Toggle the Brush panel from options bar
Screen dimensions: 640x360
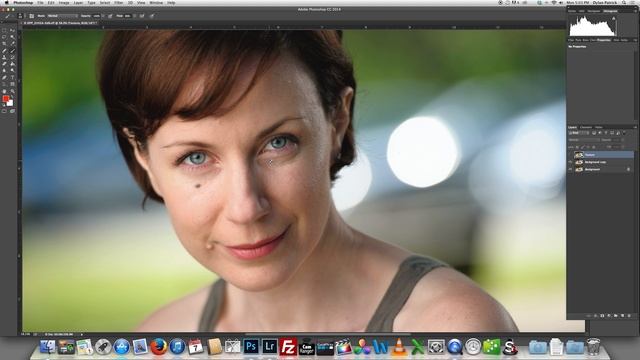pos(31,16)
